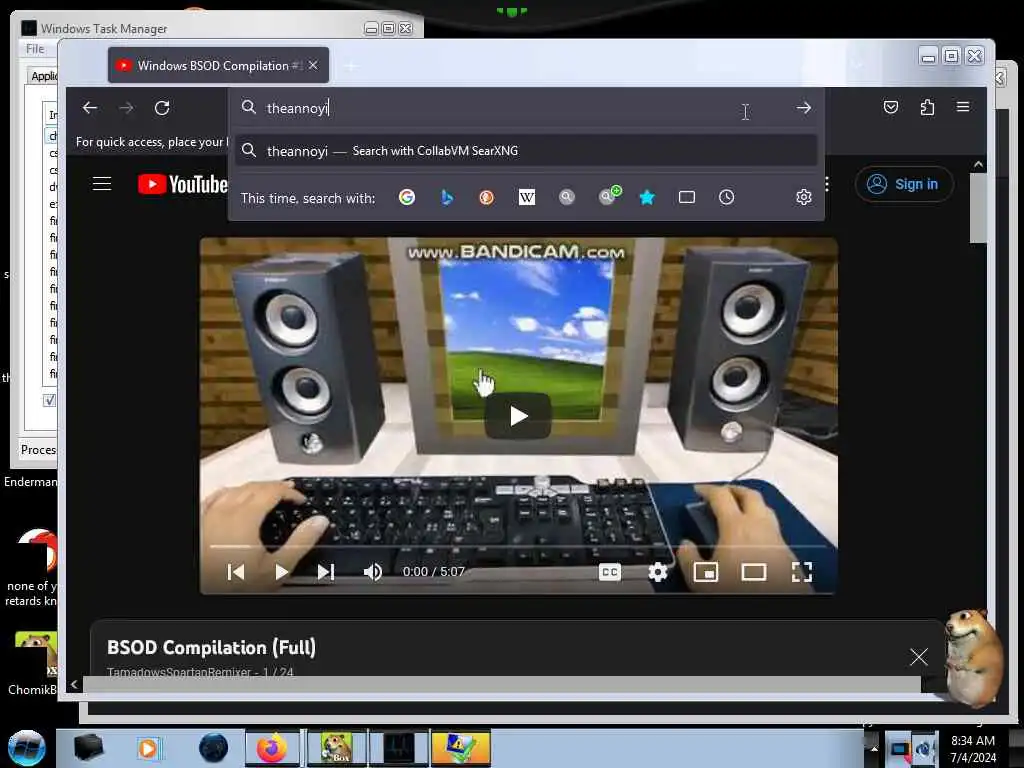Search bookmarks with the star icon
The width and height of the screenshot is (1024, 768).
coord(647,197)
